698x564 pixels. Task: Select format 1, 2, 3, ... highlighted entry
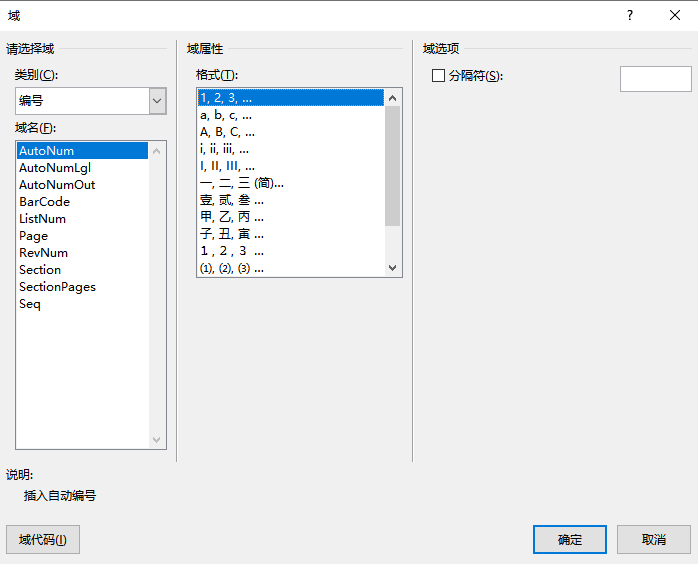(291, 97)
